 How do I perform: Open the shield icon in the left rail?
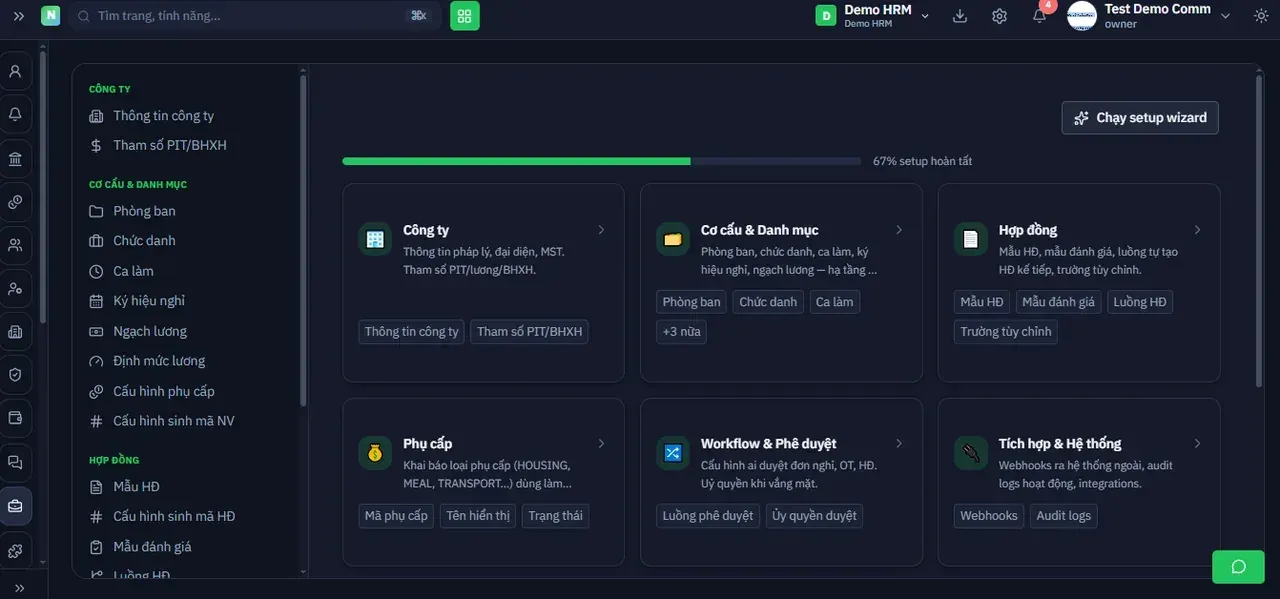15,375
